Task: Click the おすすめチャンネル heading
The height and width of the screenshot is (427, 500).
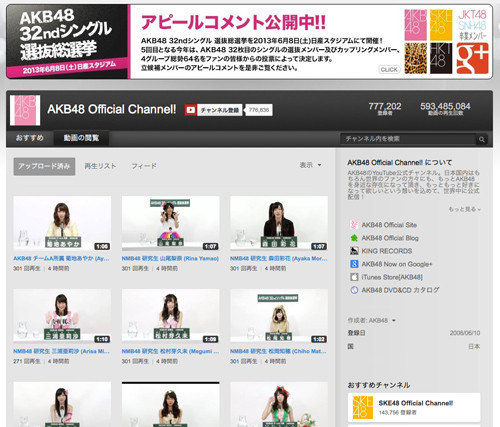Action: coord(379,385)
